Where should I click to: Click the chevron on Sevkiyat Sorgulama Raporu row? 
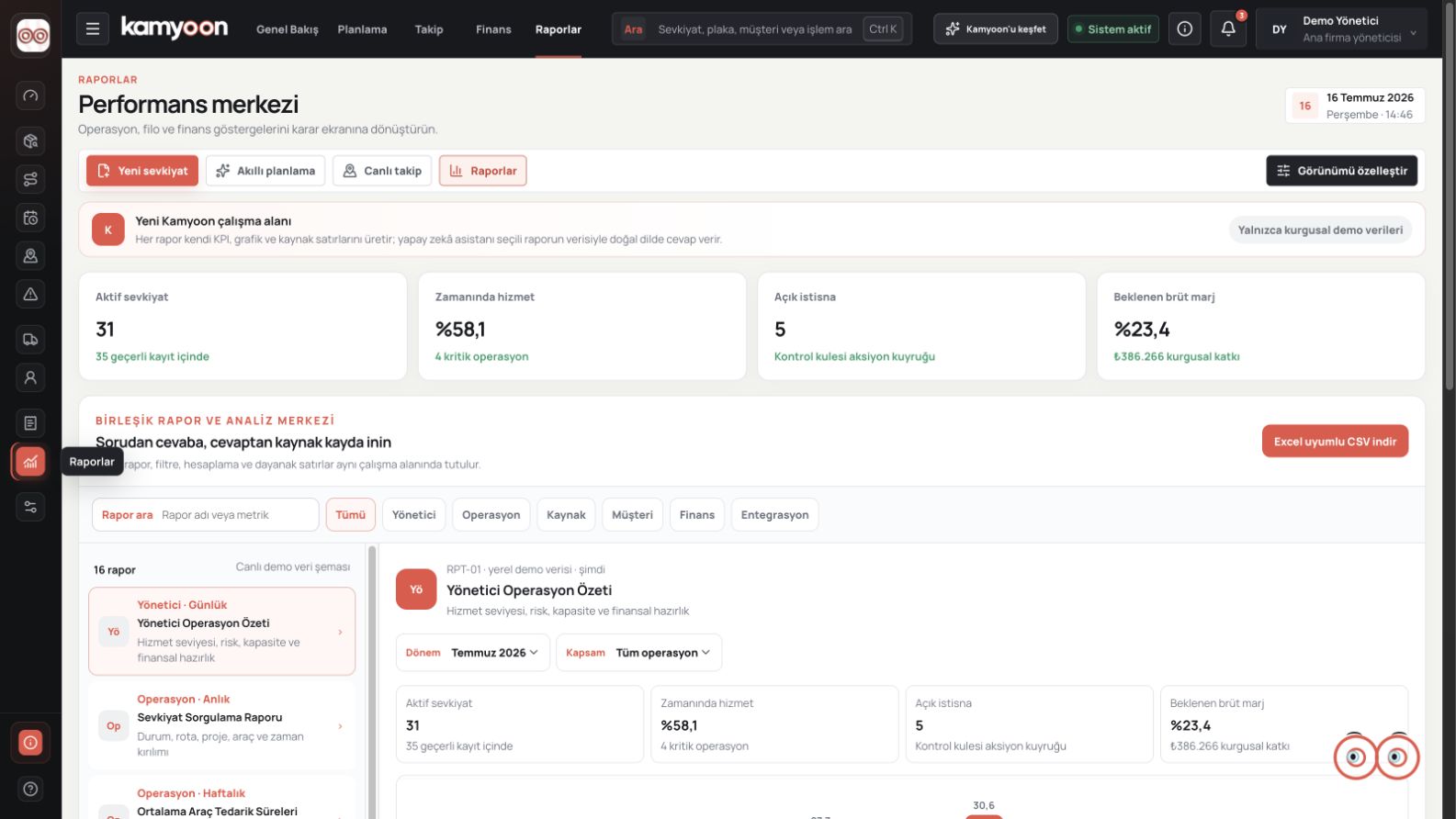(340, 726)
